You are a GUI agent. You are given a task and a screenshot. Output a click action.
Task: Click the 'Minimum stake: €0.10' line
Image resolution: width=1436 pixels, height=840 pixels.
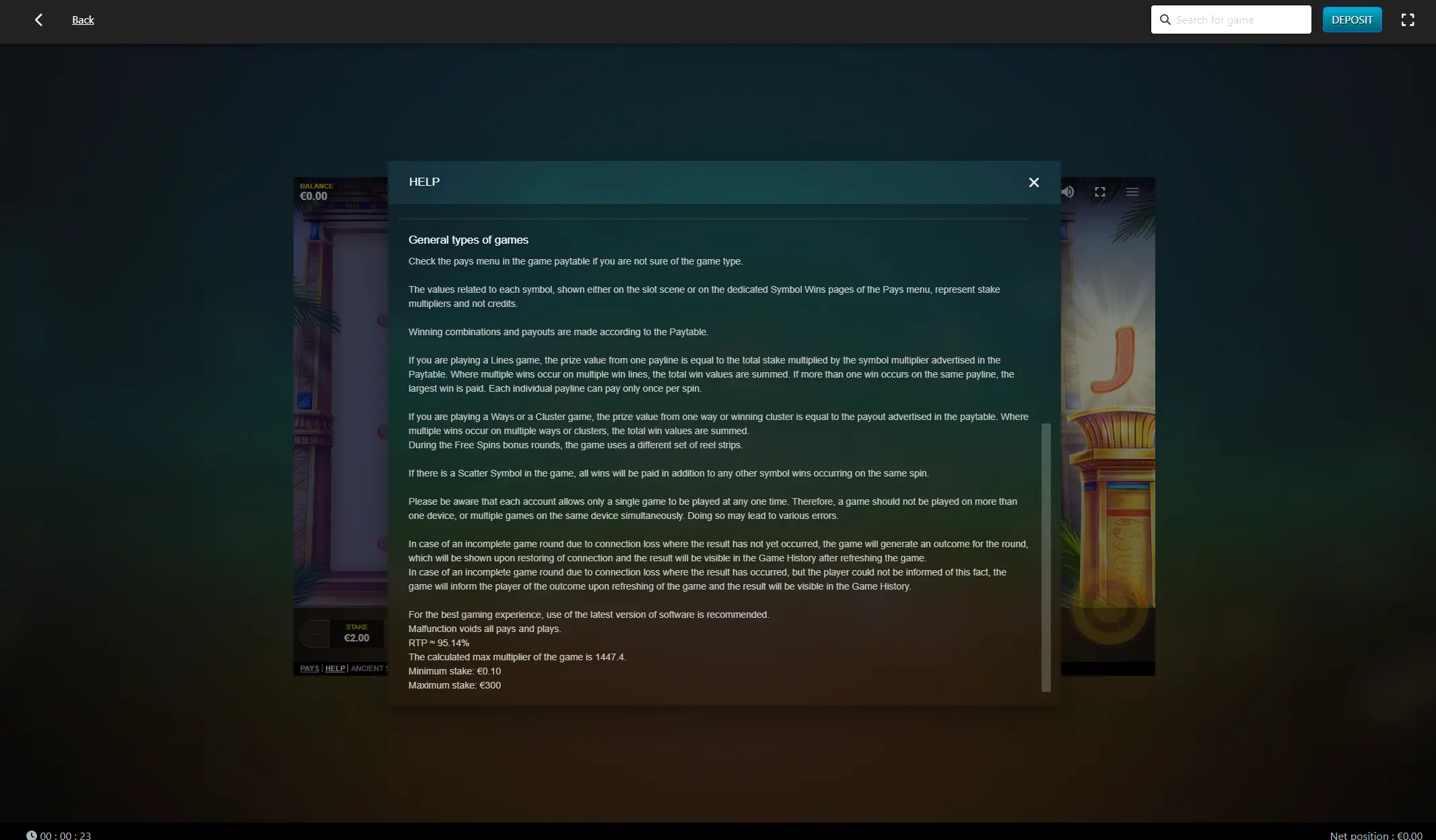pos(454,671)
